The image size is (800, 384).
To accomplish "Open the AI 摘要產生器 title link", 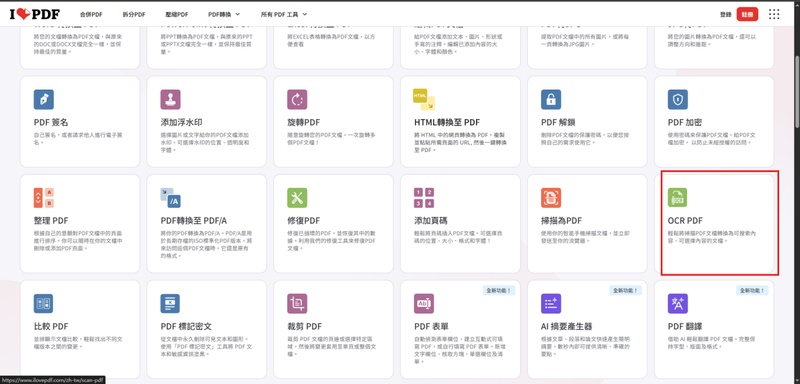I will 566,326.
